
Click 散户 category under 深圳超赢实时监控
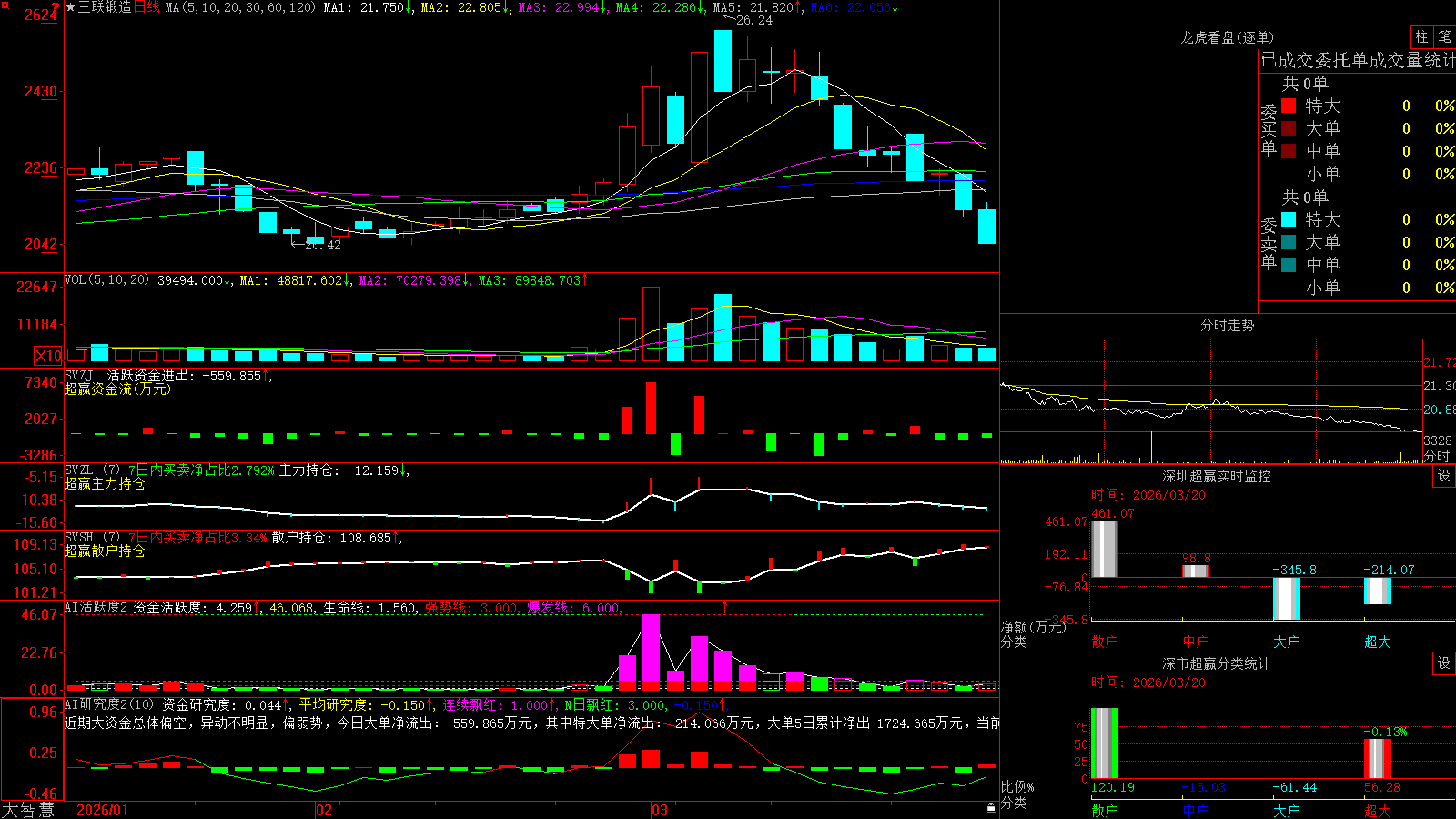[1105, 641]
